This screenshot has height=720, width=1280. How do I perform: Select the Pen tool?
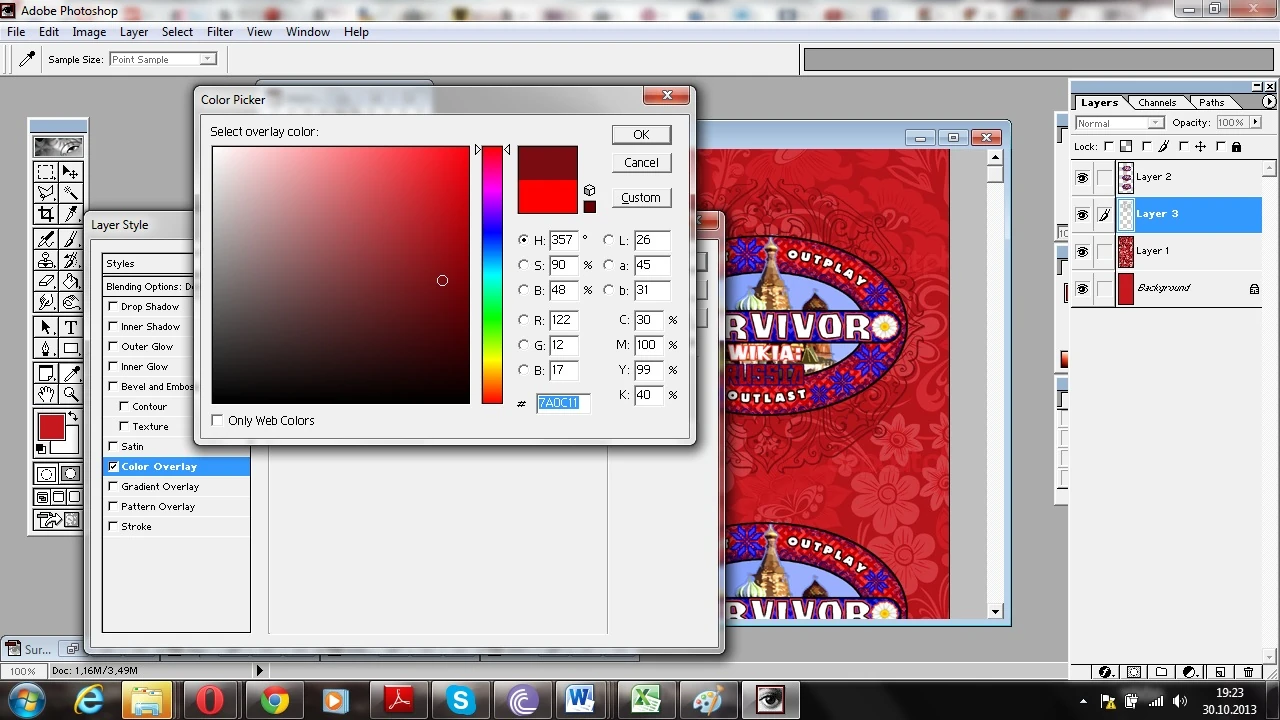click(46, 348)
